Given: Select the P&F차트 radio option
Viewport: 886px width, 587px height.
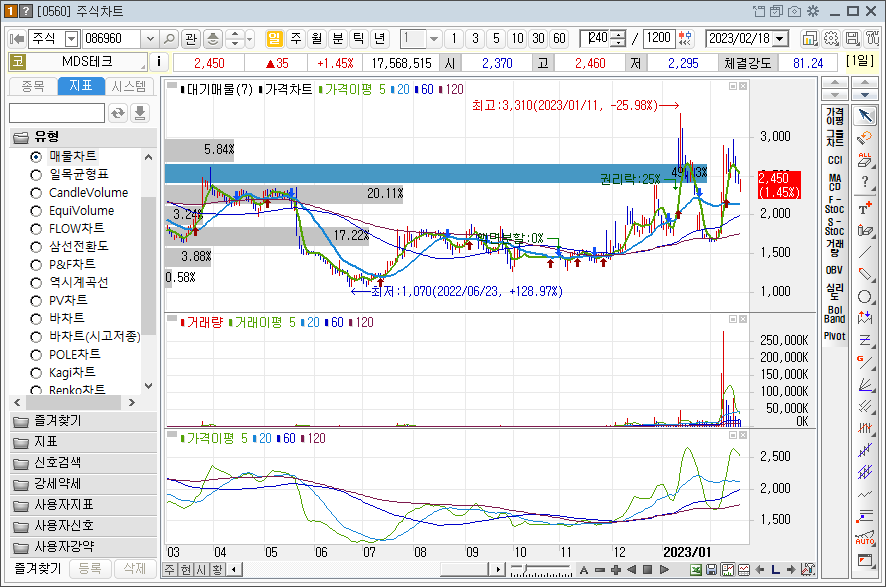Looking at the screenshot, I should (x=36, y=265).
